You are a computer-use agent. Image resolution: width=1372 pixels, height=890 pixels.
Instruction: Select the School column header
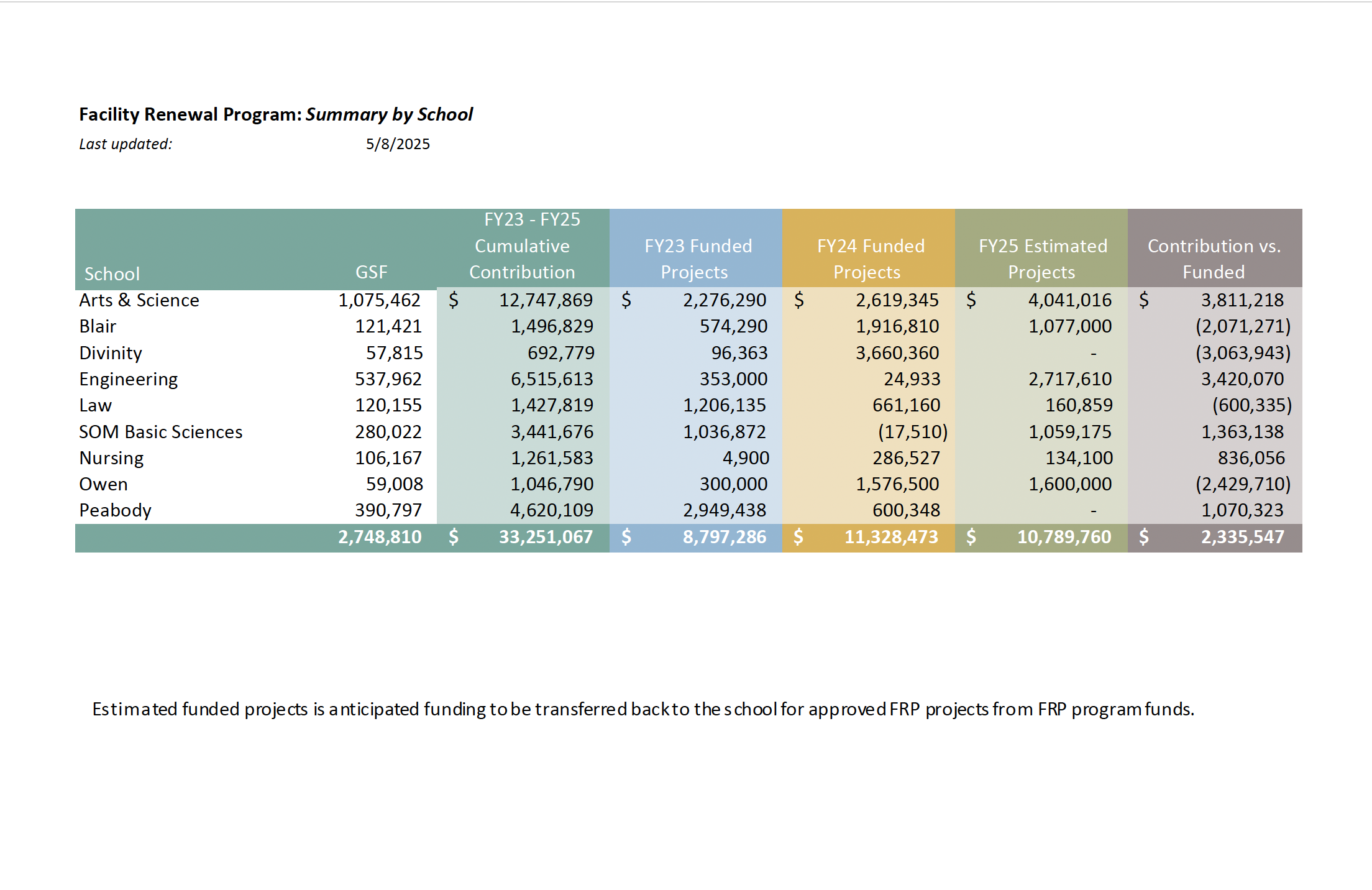pyautogui.click(x=112, y=273)
